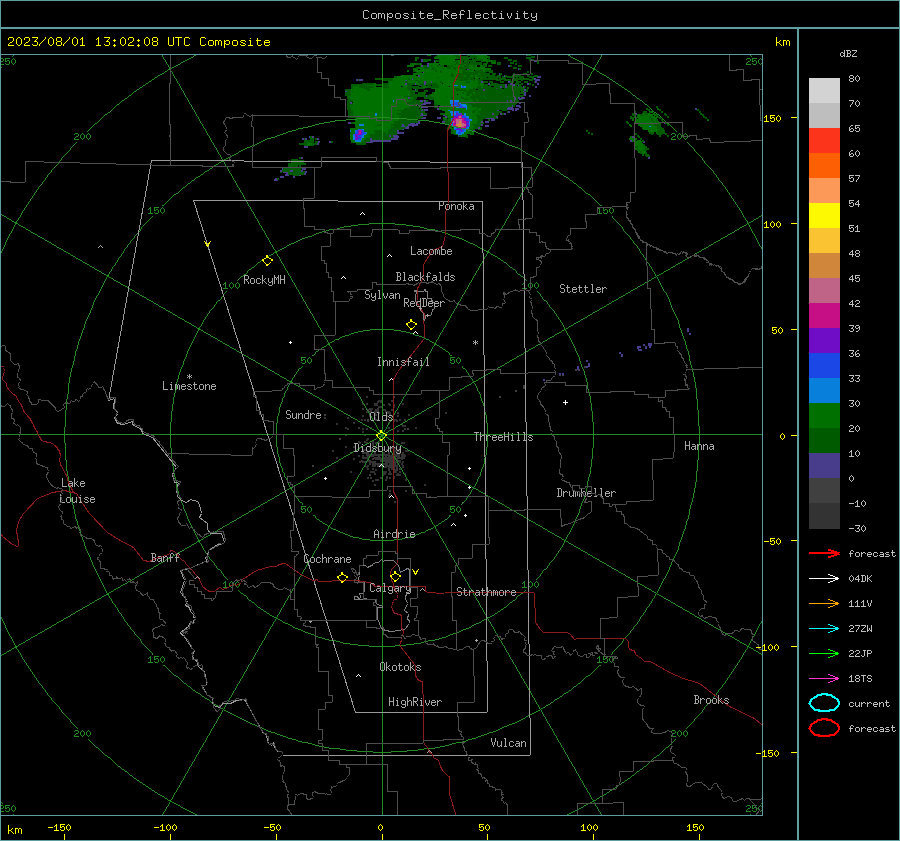The height and width of the screenshot is (841, 900).
Task: Select the orange 60 dBZ swatch
Action: tap(824, 165)
